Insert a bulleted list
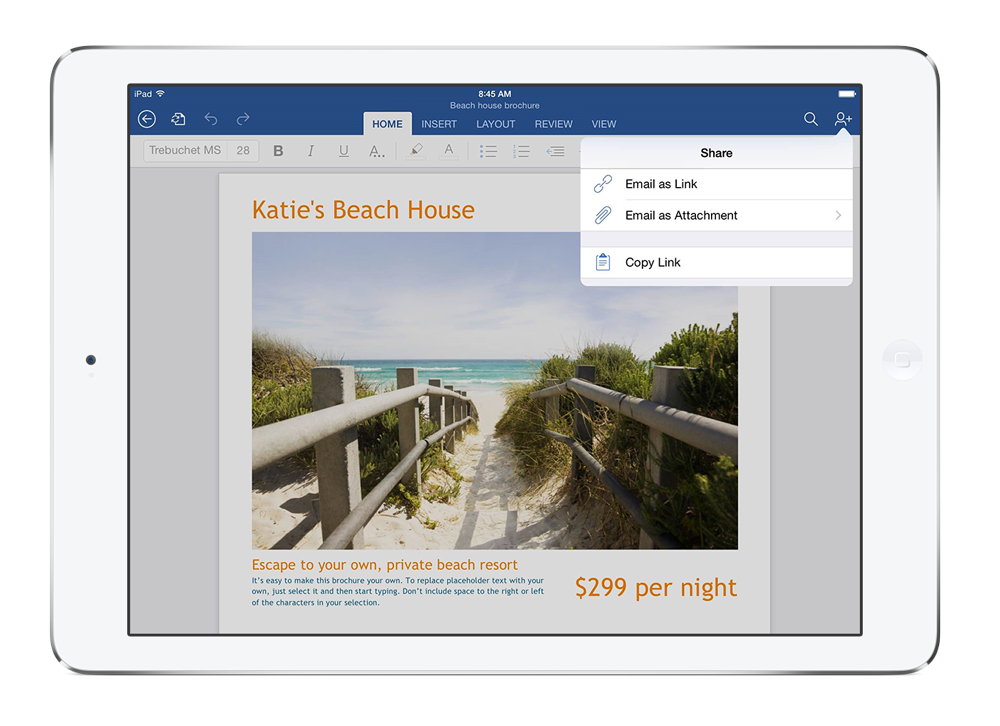The height and width of the screenshot is (726, 1000). (488, 151)
